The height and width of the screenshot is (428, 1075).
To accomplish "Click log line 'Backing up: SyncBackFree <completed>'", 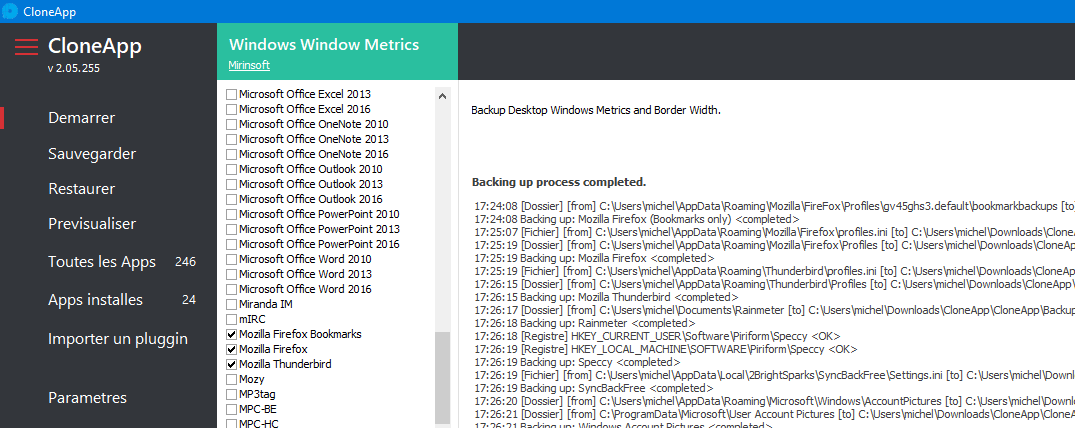I will click(x=593, y=388).
